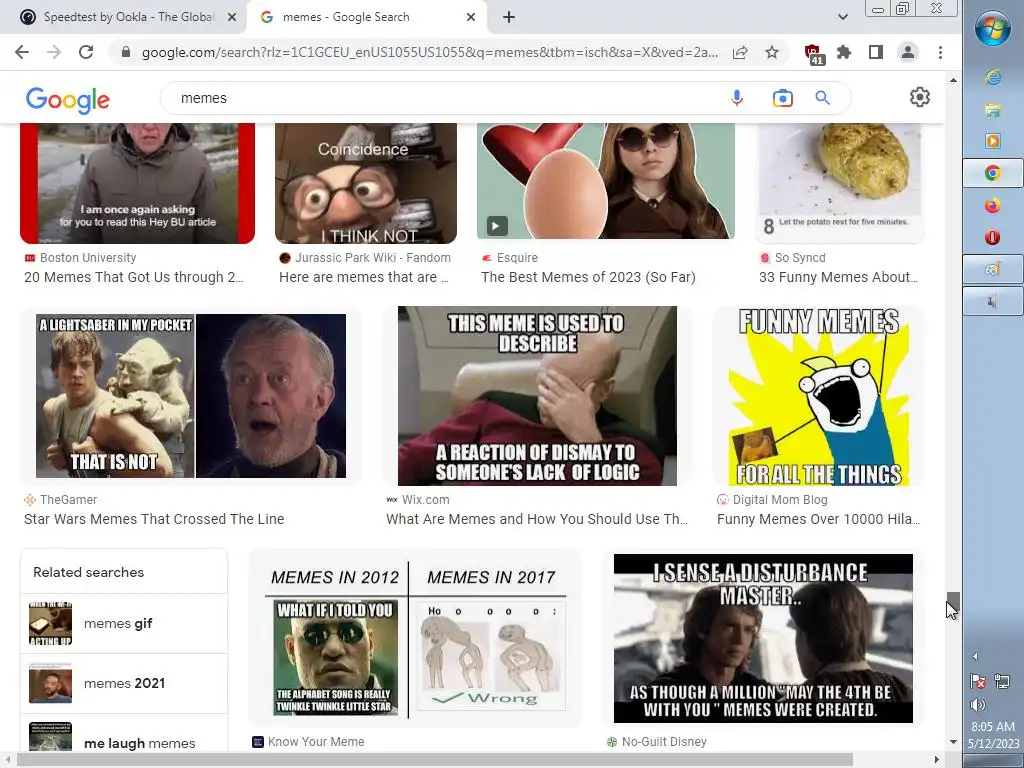Click the vertical scrollbar up arrow

pos(953,80)
